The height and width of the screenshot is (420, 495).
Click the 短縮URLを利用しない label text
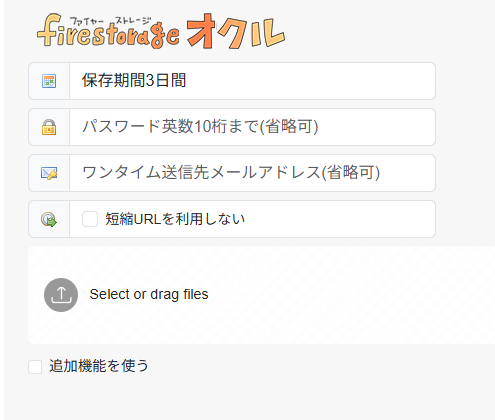(x=175, y=219)
